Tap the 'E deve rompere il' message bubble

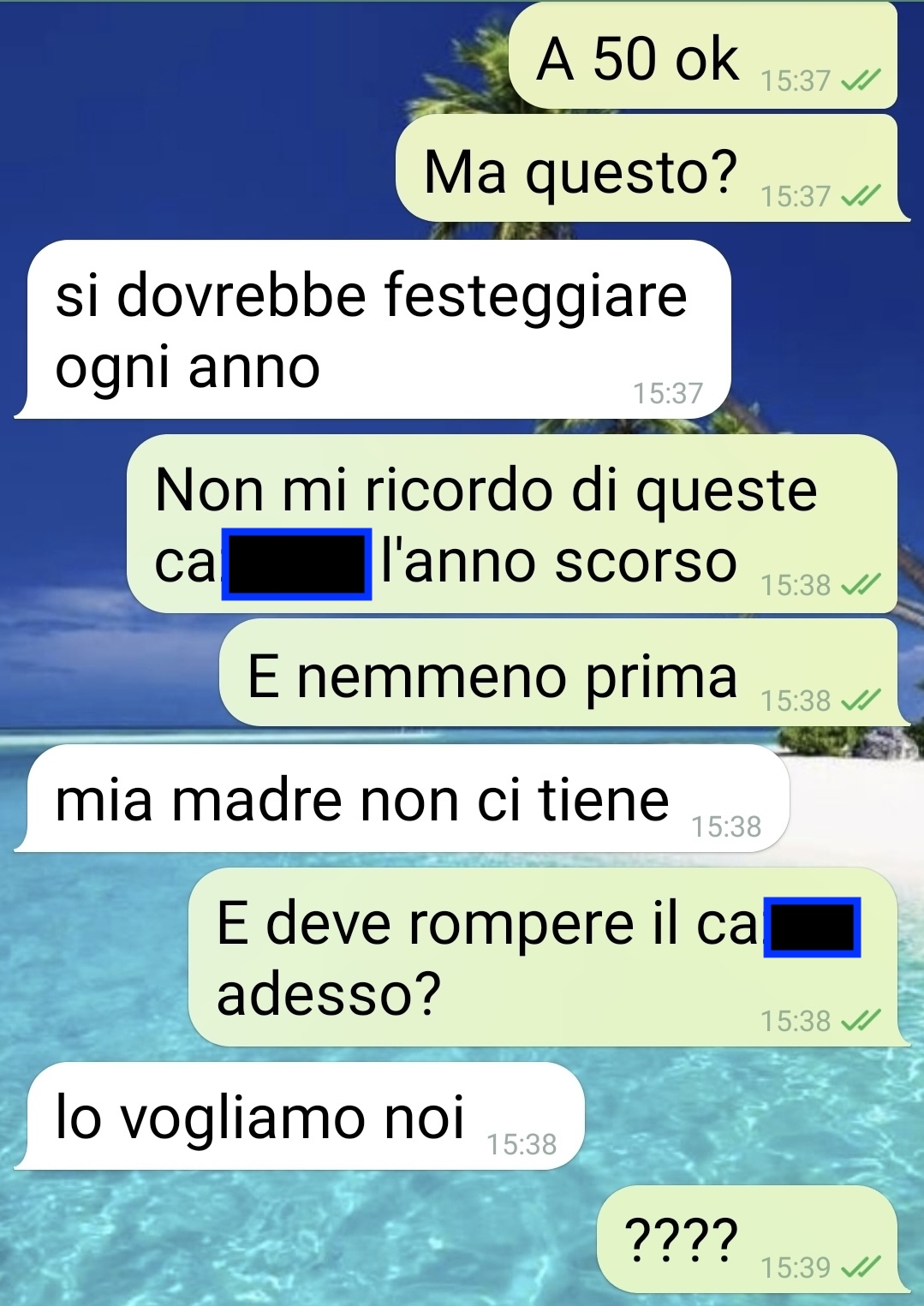549,957
